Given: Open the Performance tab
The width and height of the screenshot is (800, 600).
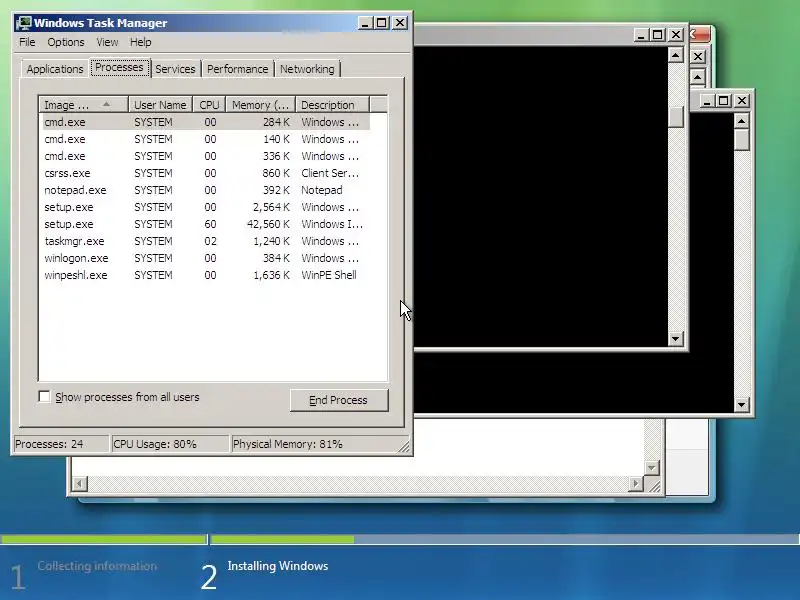Looking at the screenshot, I should coord(237,69).
